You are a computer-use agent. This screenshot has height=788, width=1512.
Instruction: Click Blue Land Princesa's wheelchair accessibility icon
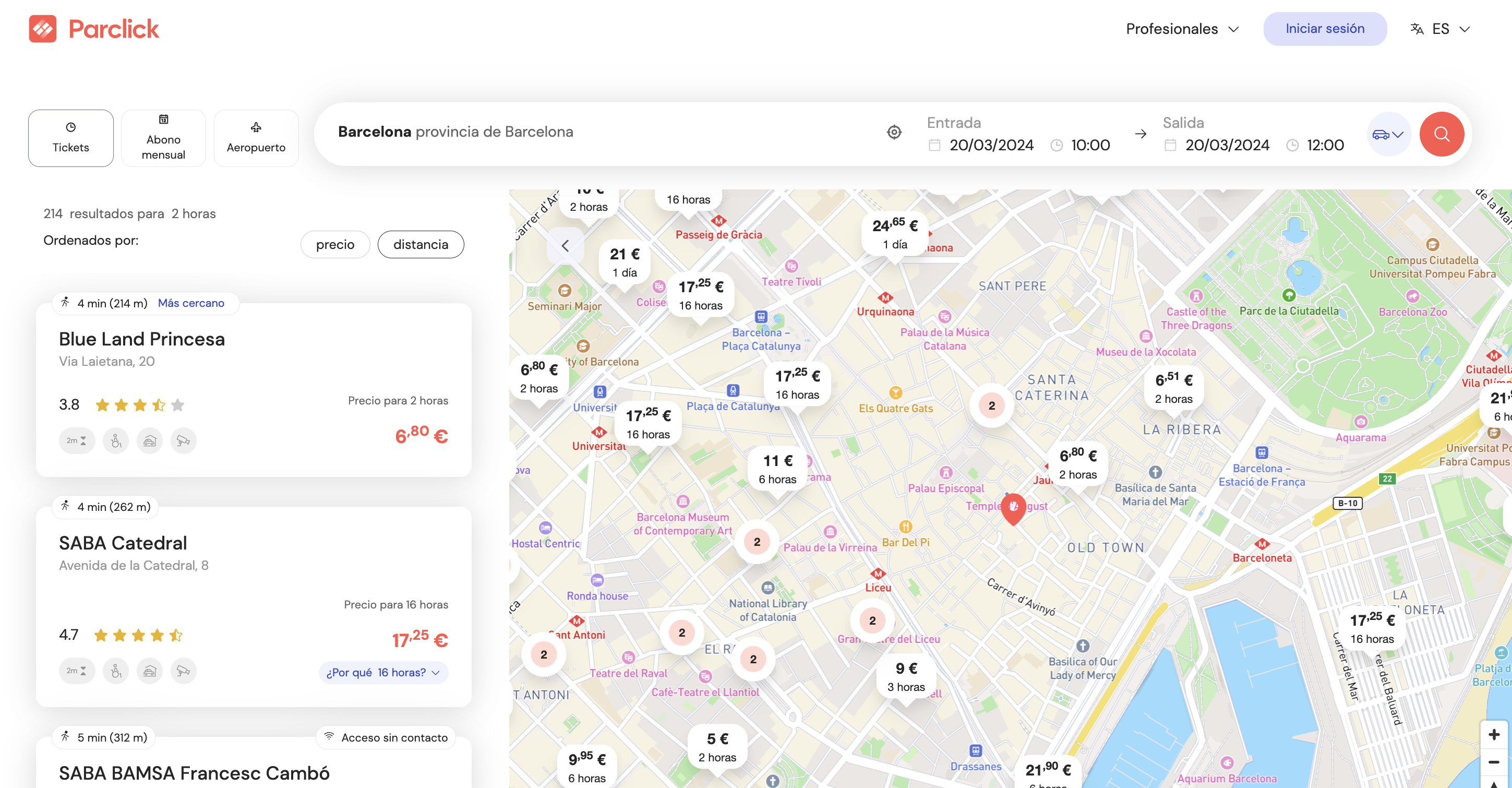click(x=116, y=440)
